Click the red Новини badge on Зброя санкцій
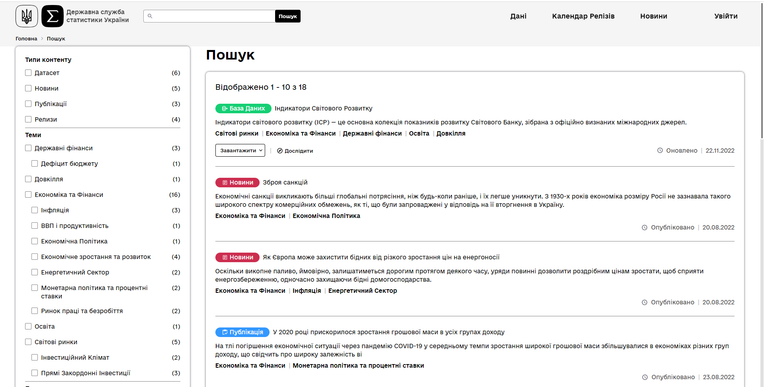Image resolution: width=764 pixels, height=387 pixels. [237, 182]
